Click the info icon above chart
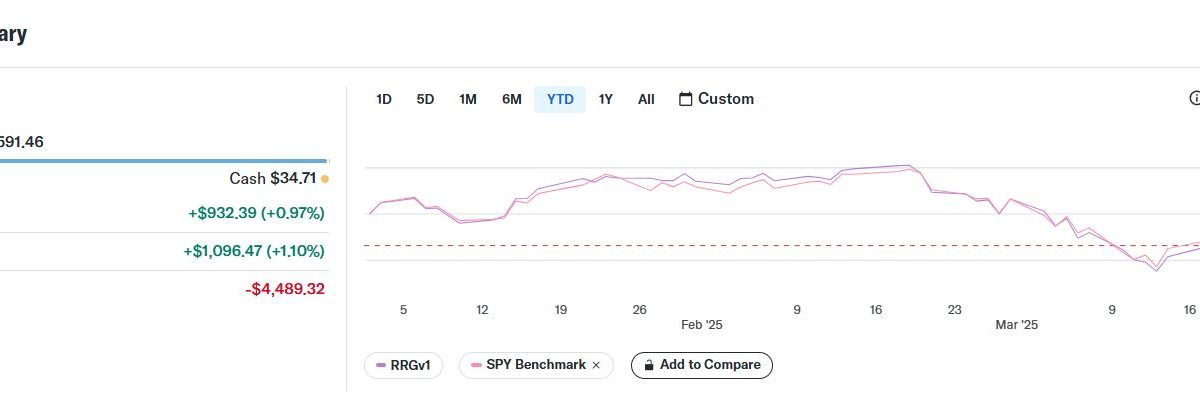The image size is (1200, 397). (1194, 98)
